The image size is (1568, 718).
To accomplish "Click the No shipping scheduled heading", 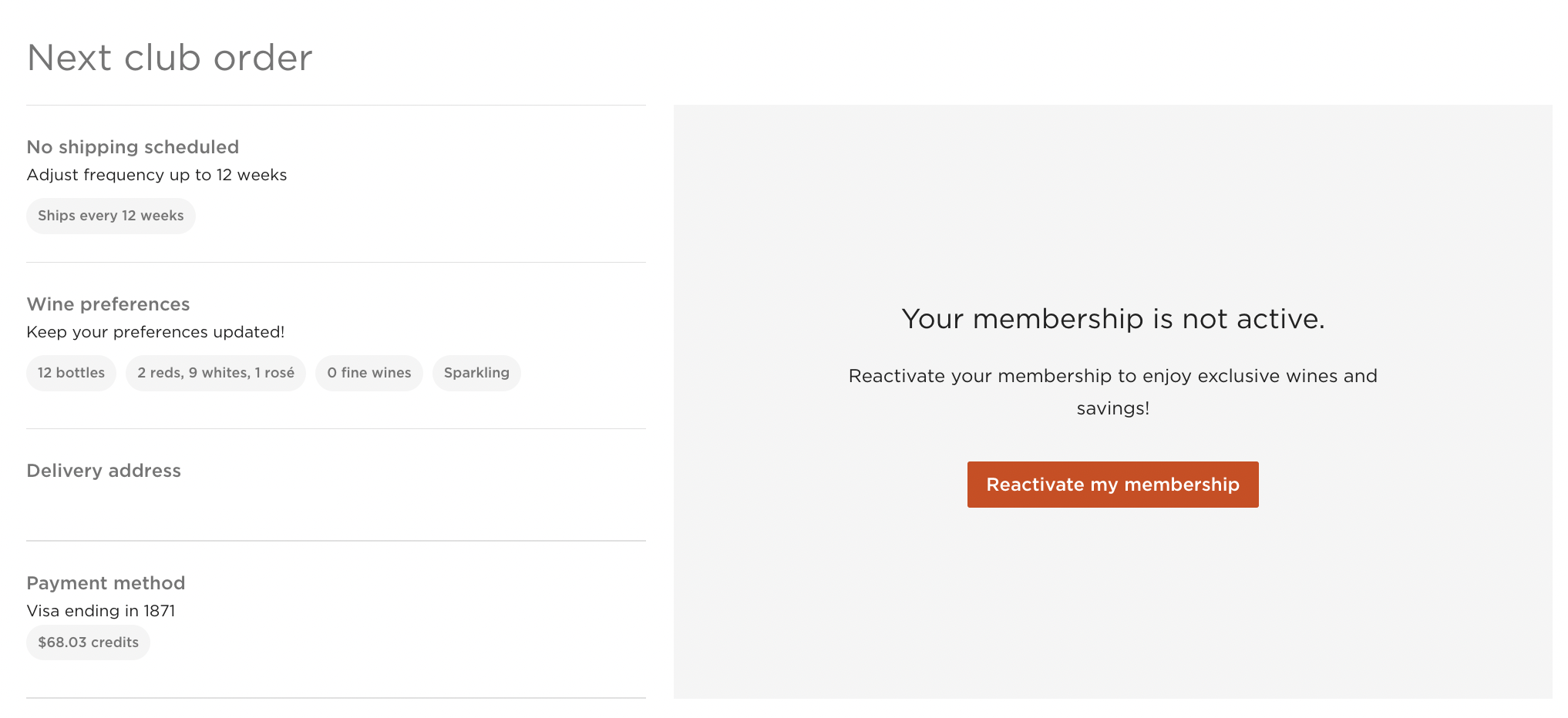I will [133, 147].
